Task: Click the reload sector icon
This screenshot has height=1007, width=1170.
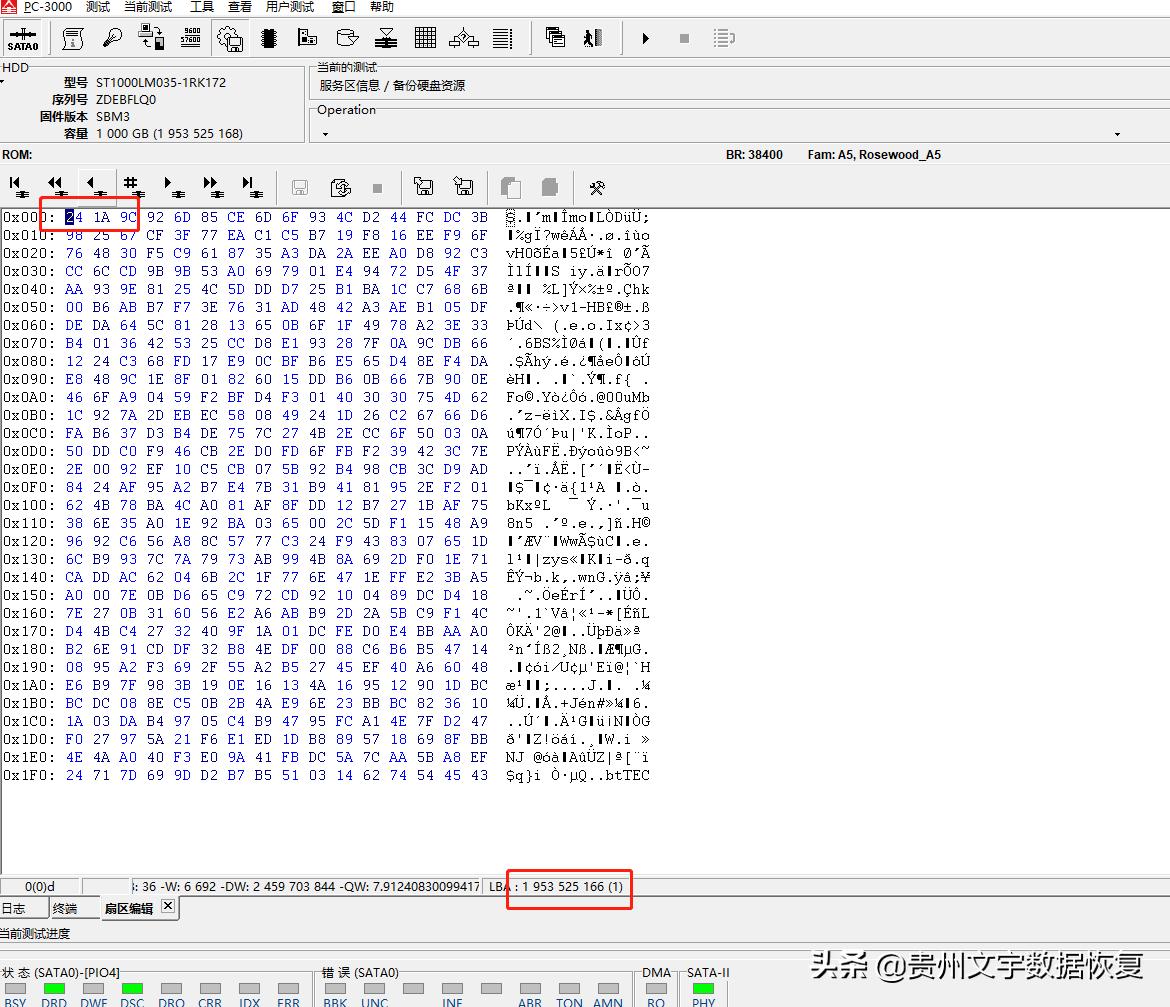Action: (340, 187)
